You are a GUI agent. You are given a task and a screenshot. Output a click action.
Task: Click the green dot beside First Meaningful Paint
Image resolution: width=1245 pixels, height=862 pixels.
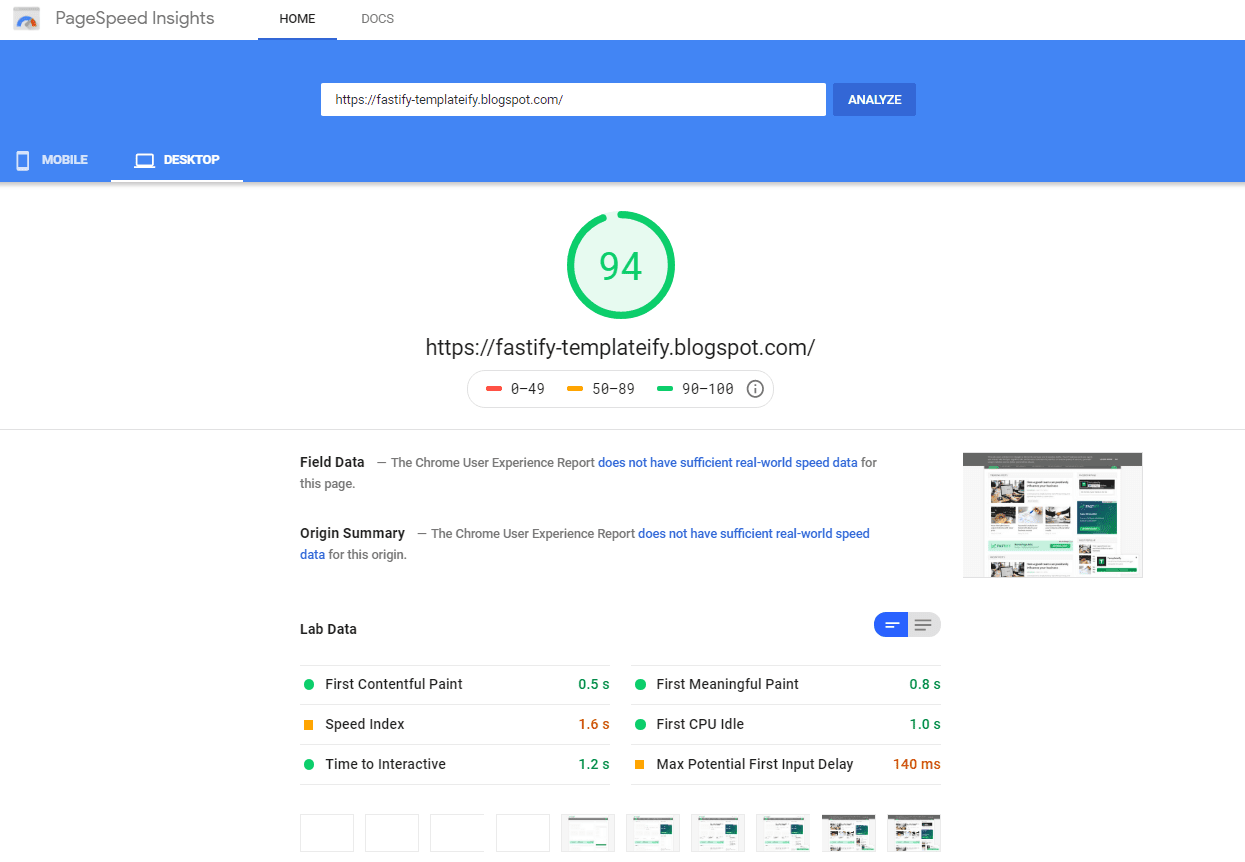tap(640, 684)
